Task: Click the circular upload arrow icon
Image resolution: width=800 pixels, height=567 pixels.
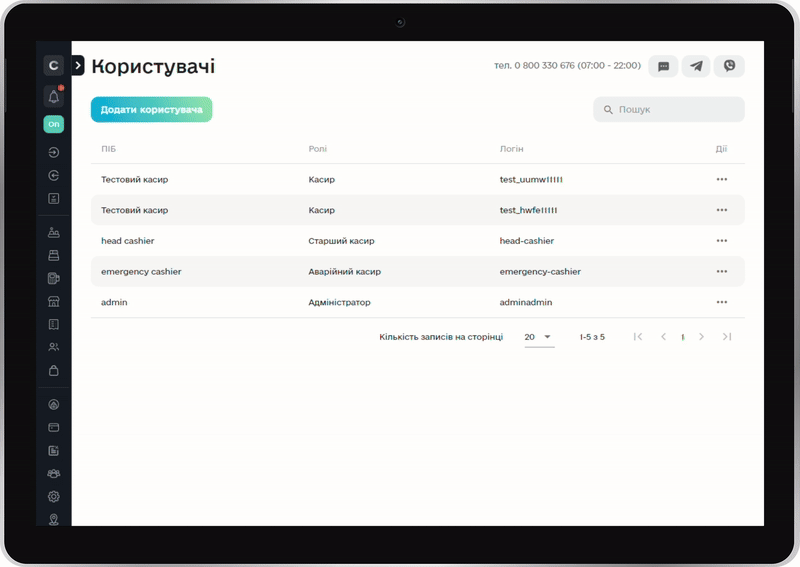Action: tap(54, 405)
